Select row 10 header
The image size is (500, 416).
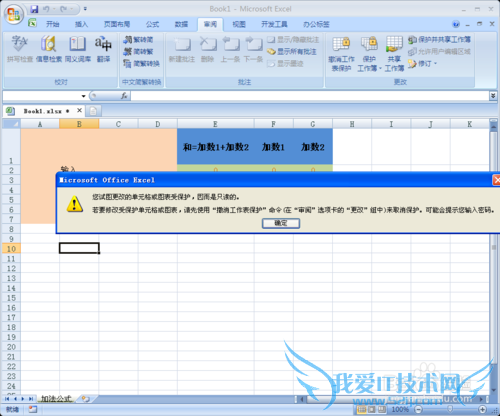click(x=11, y=249)
